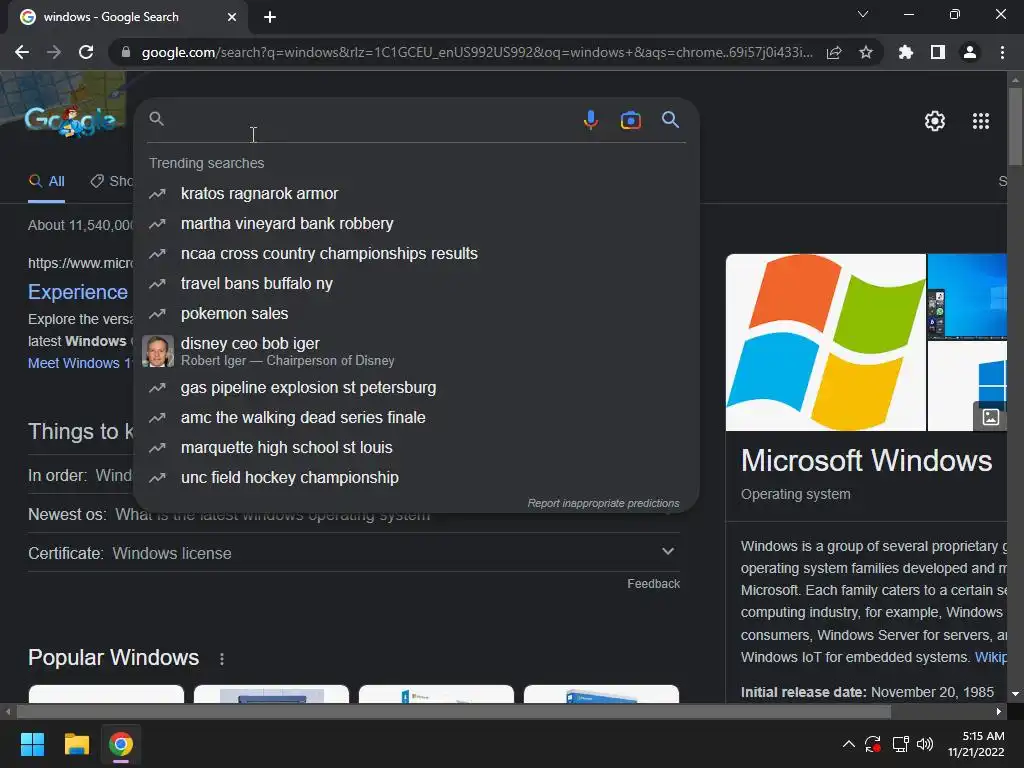Screen dimensions: 1024x768
Task: Reload the current page
Action: (86, 52)
